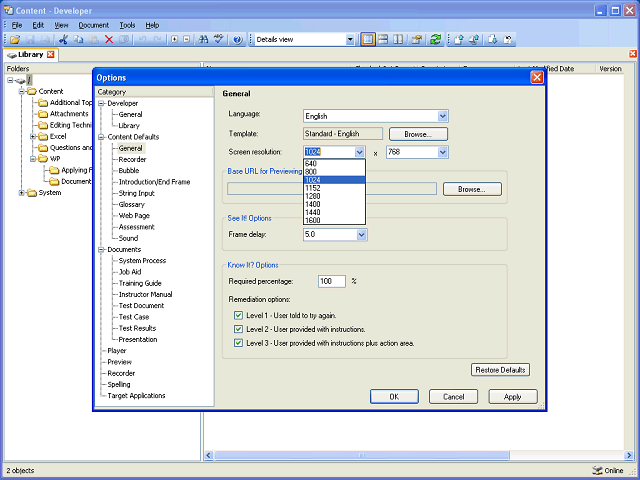Click the Cancel Check Out toolbar icon
640x480 pixels.
(508, 40)
